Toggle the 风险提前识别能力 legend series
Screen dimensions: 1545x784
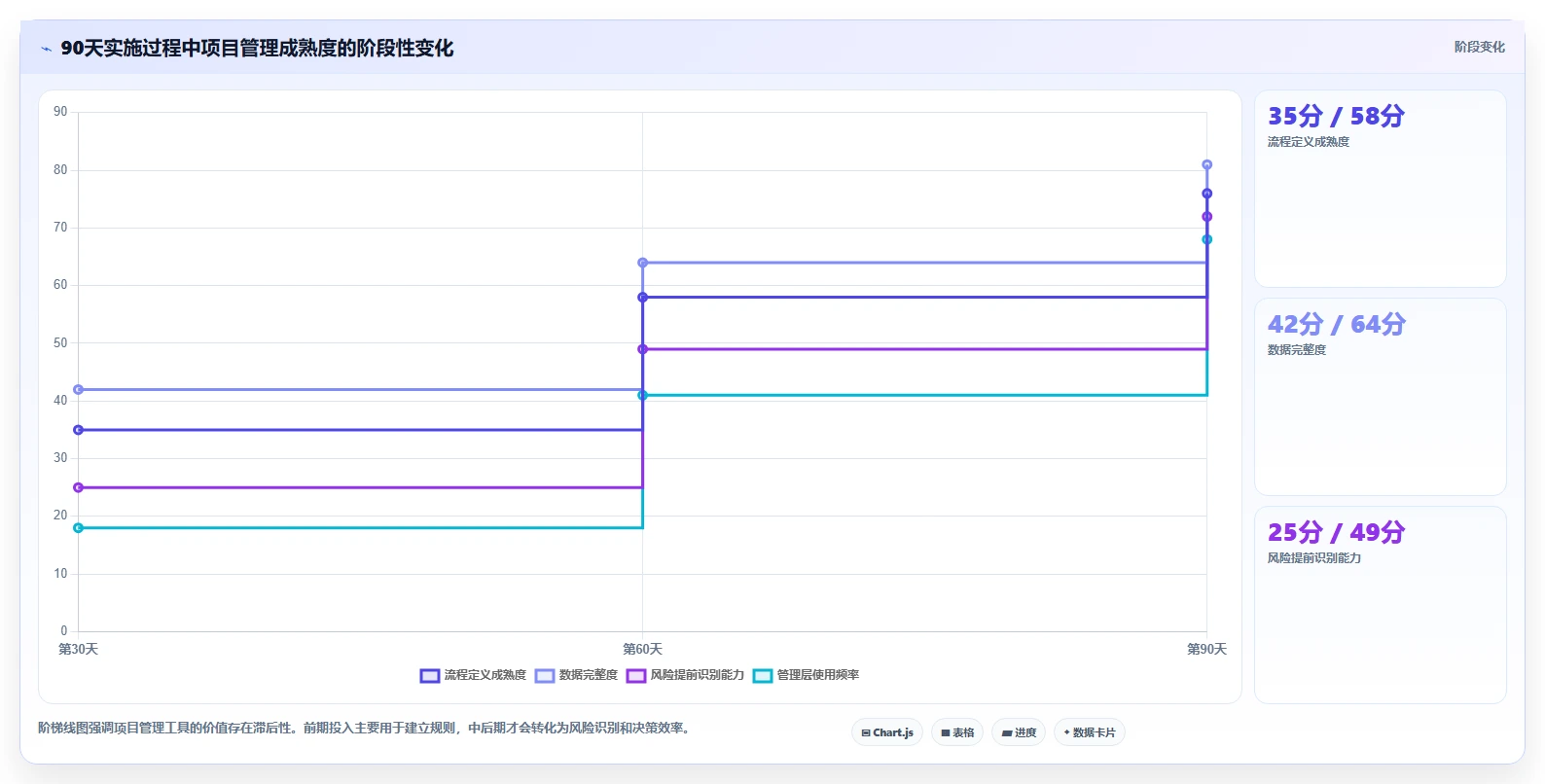685,675
